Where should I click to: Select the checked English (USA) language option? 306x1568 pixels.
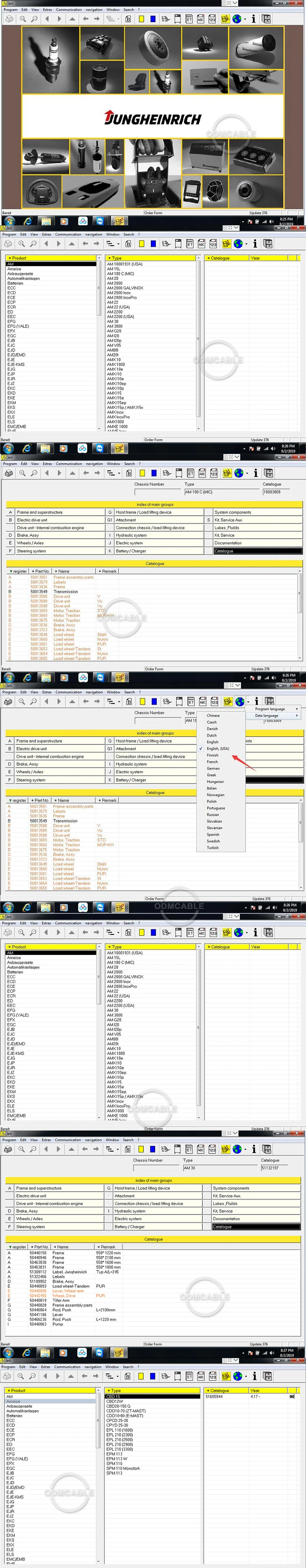tap(217, 749)
